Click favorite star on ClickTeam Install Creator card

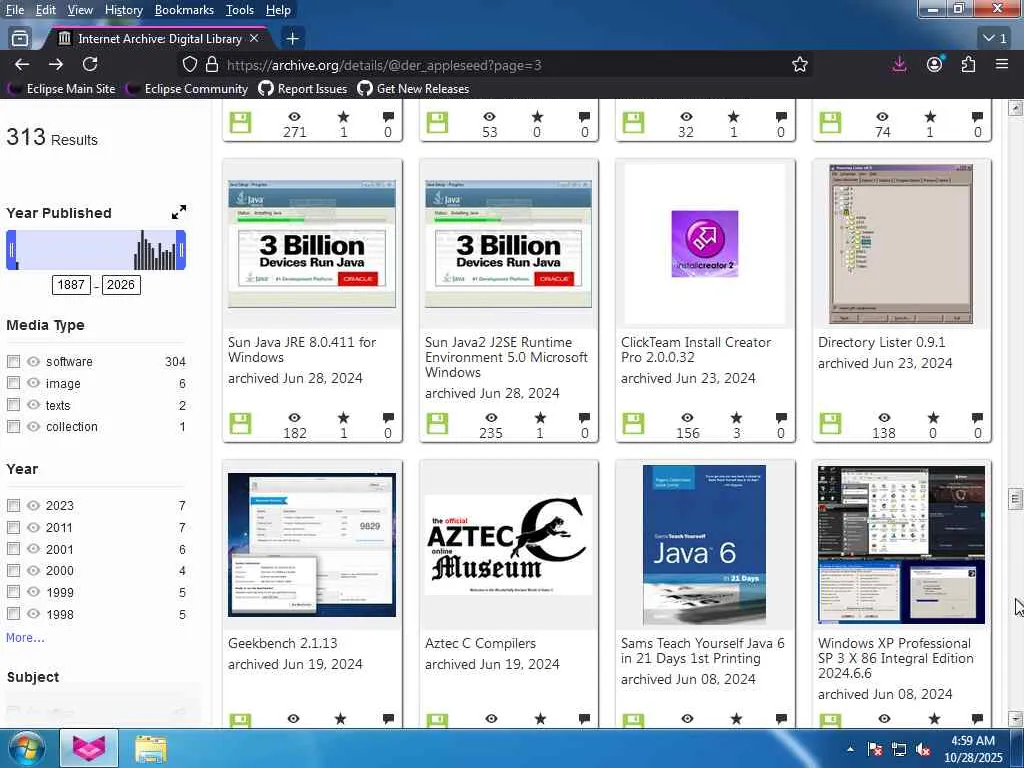(737, 418)
